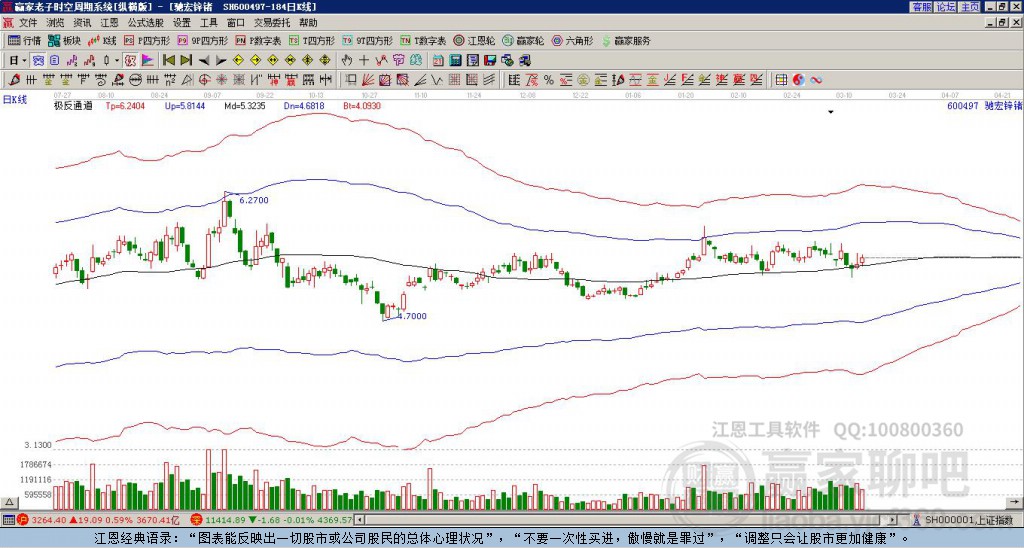
Task: Open the 帮助 menu
Action: [x=308, y=23]
